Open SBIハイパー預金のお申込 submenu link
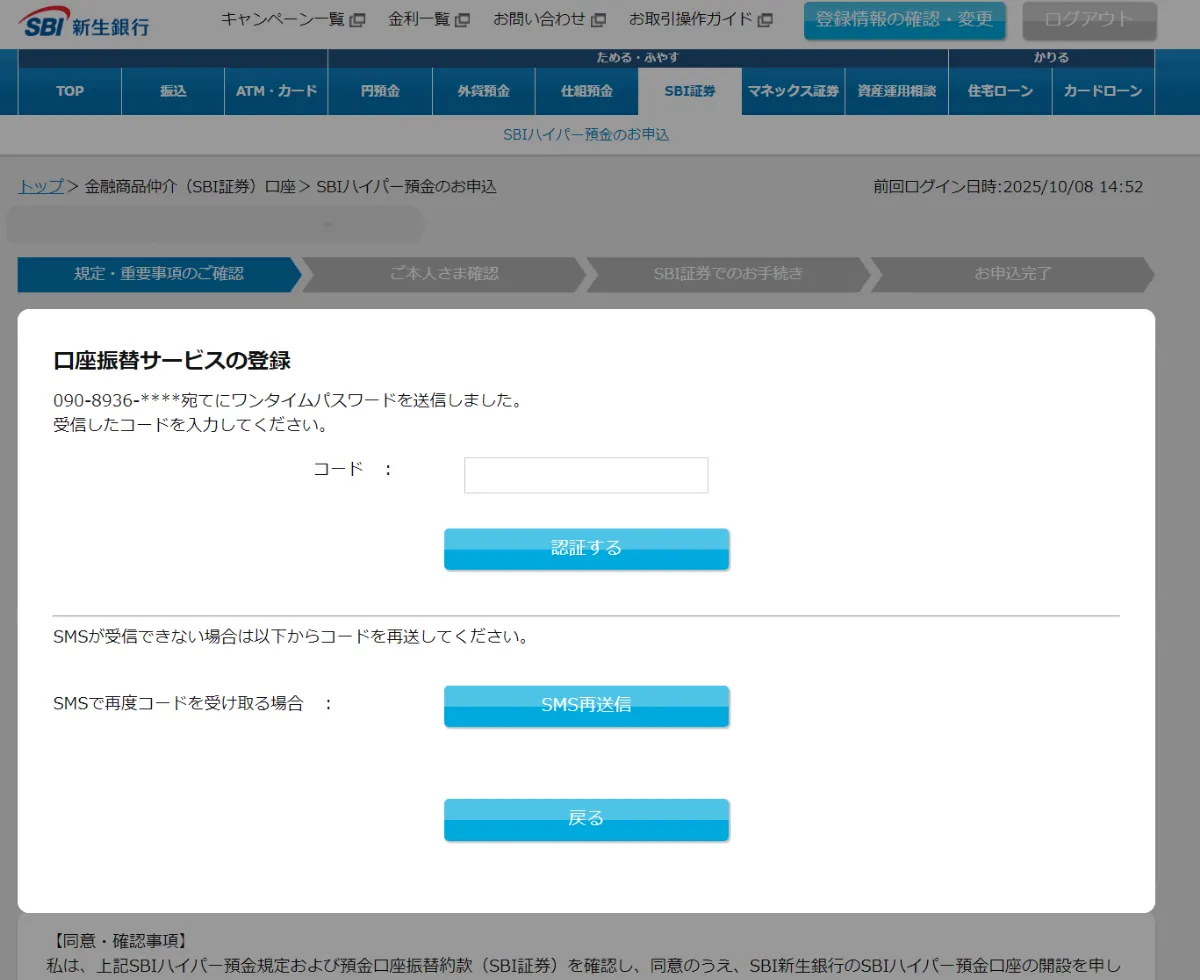 586,135
